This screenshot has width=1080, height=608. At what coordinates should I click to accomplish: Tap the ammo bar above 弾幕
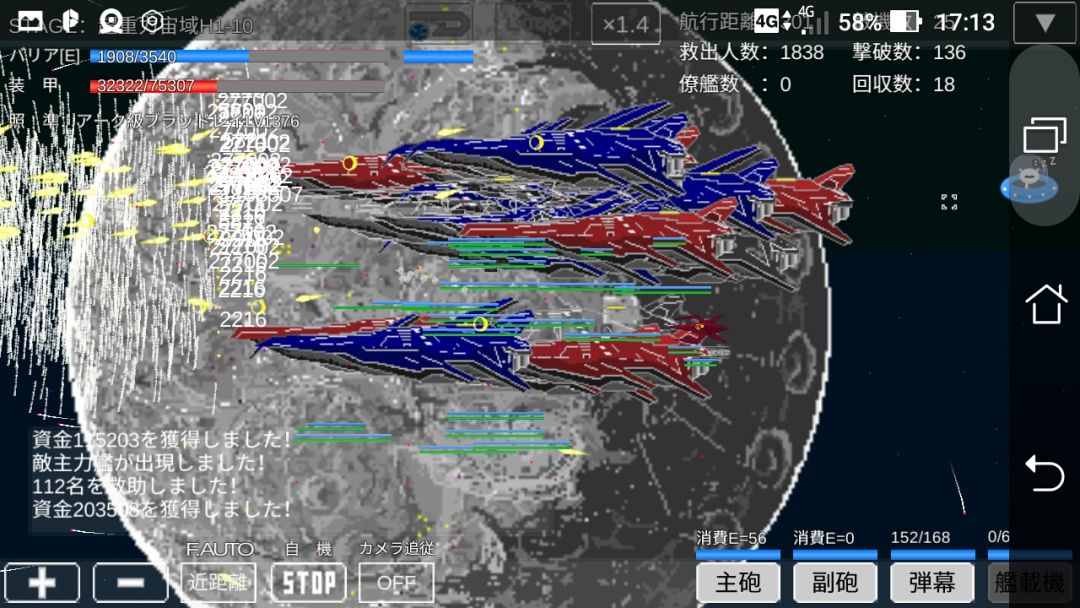932,554
